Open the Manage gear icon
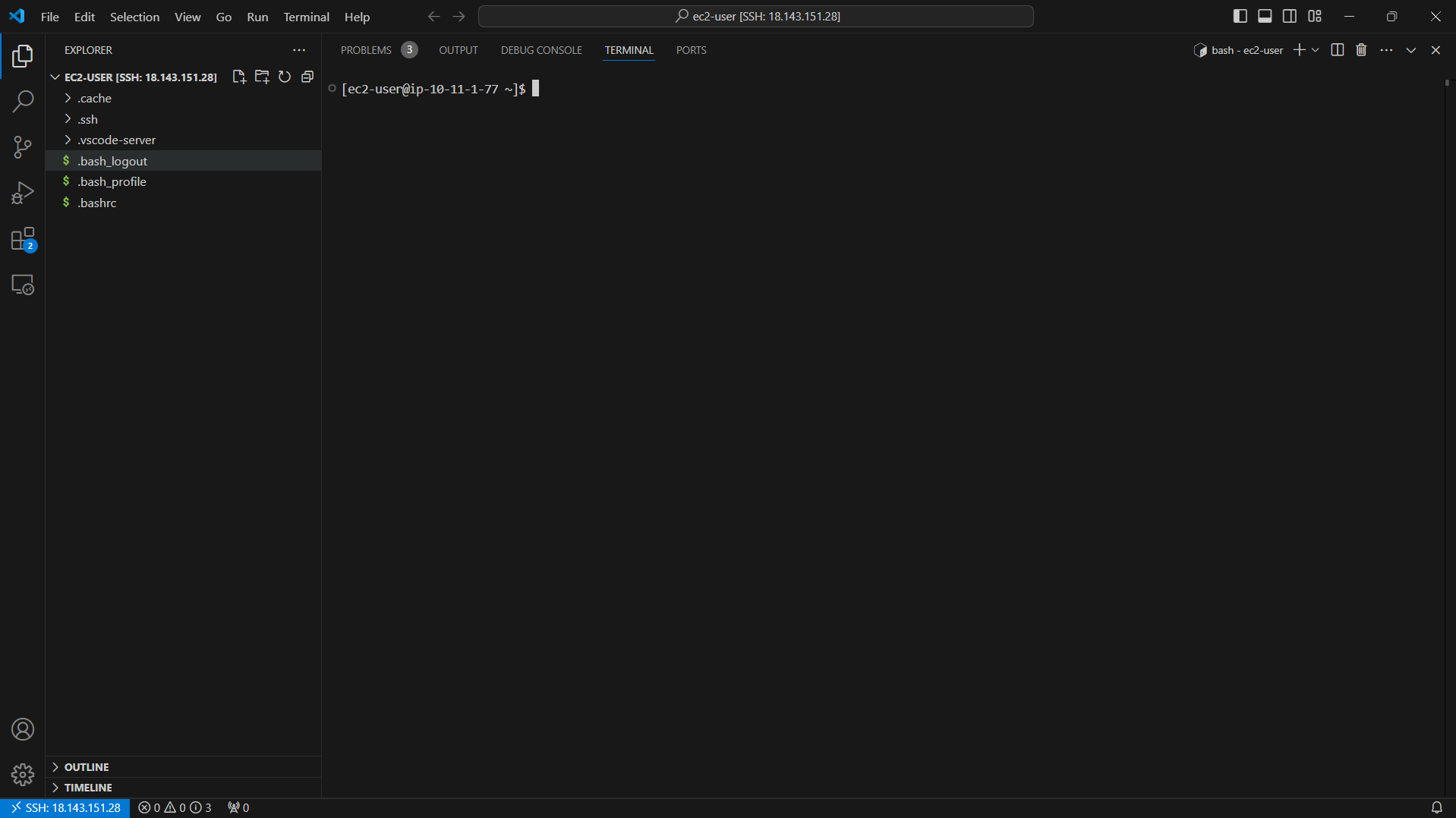1456x818 pixels. tap(23, 775)
